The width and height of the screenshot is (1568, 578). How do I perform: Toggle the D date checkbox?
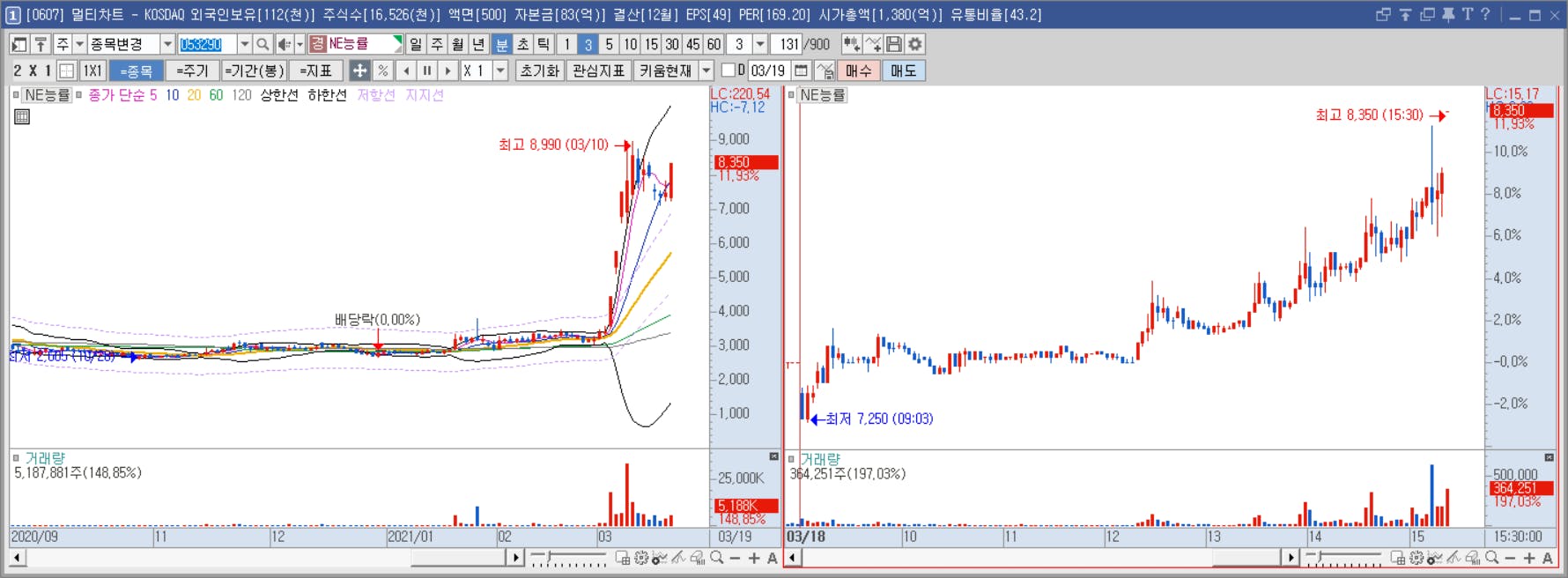(728, 70)
